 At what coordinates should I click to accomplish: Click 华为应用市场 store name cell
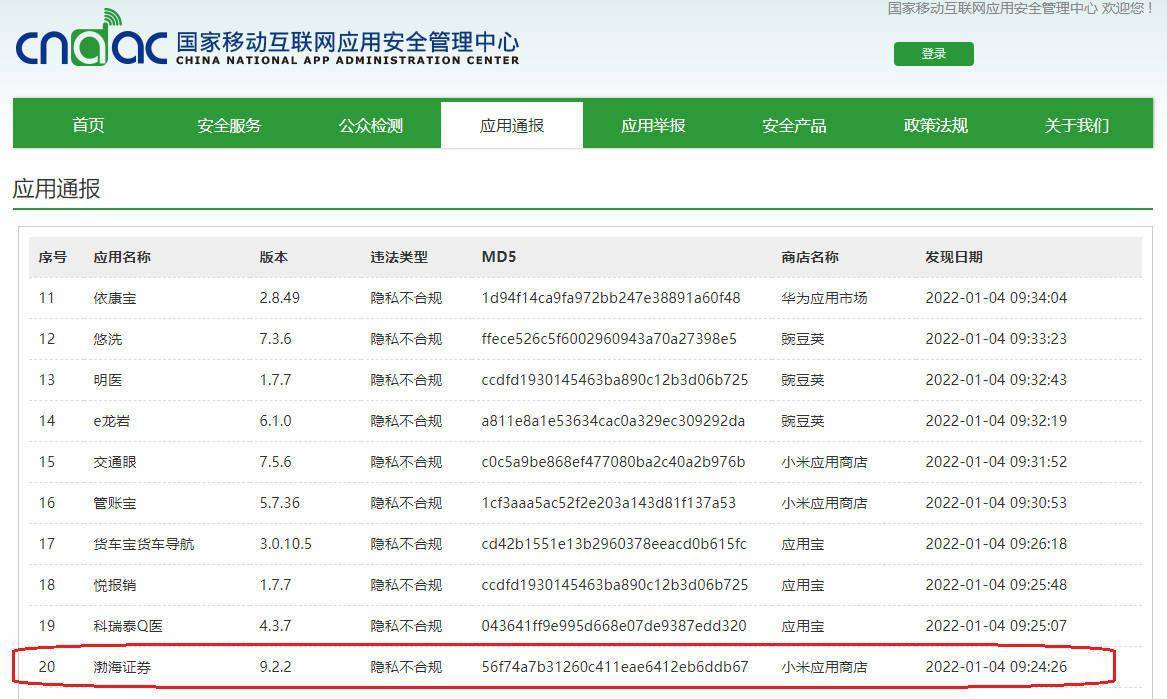(x=824, y=298)
